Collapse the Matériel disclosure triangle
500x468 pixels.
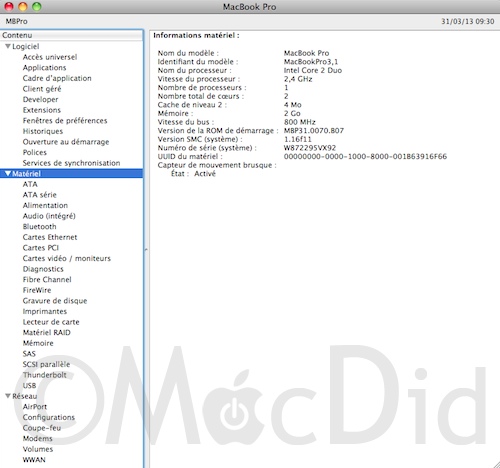pyautogui.click(x=8, y=173)
